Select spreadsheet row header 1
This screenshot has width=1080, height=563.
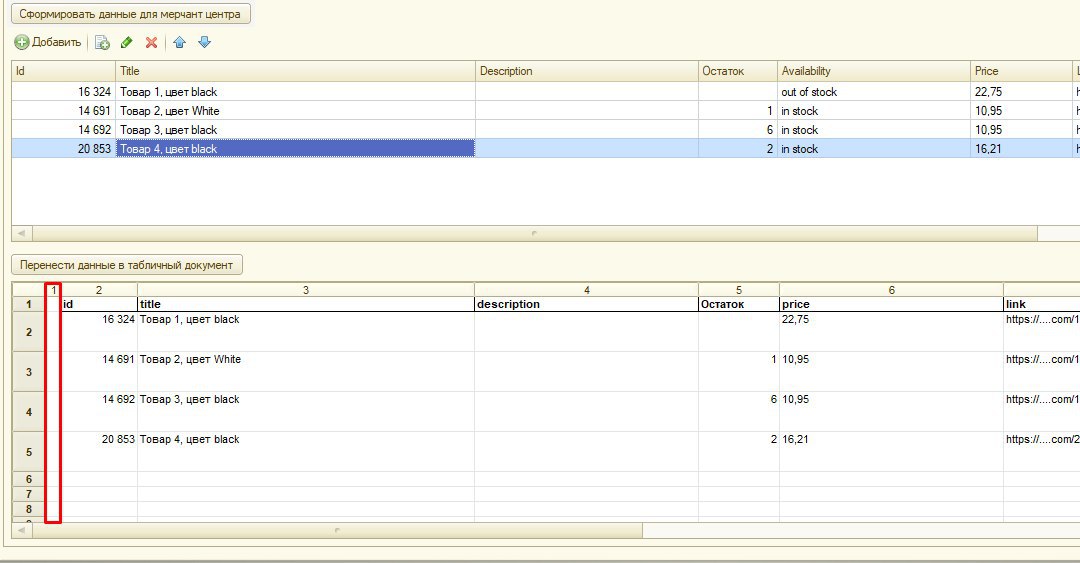pos(29,304)
